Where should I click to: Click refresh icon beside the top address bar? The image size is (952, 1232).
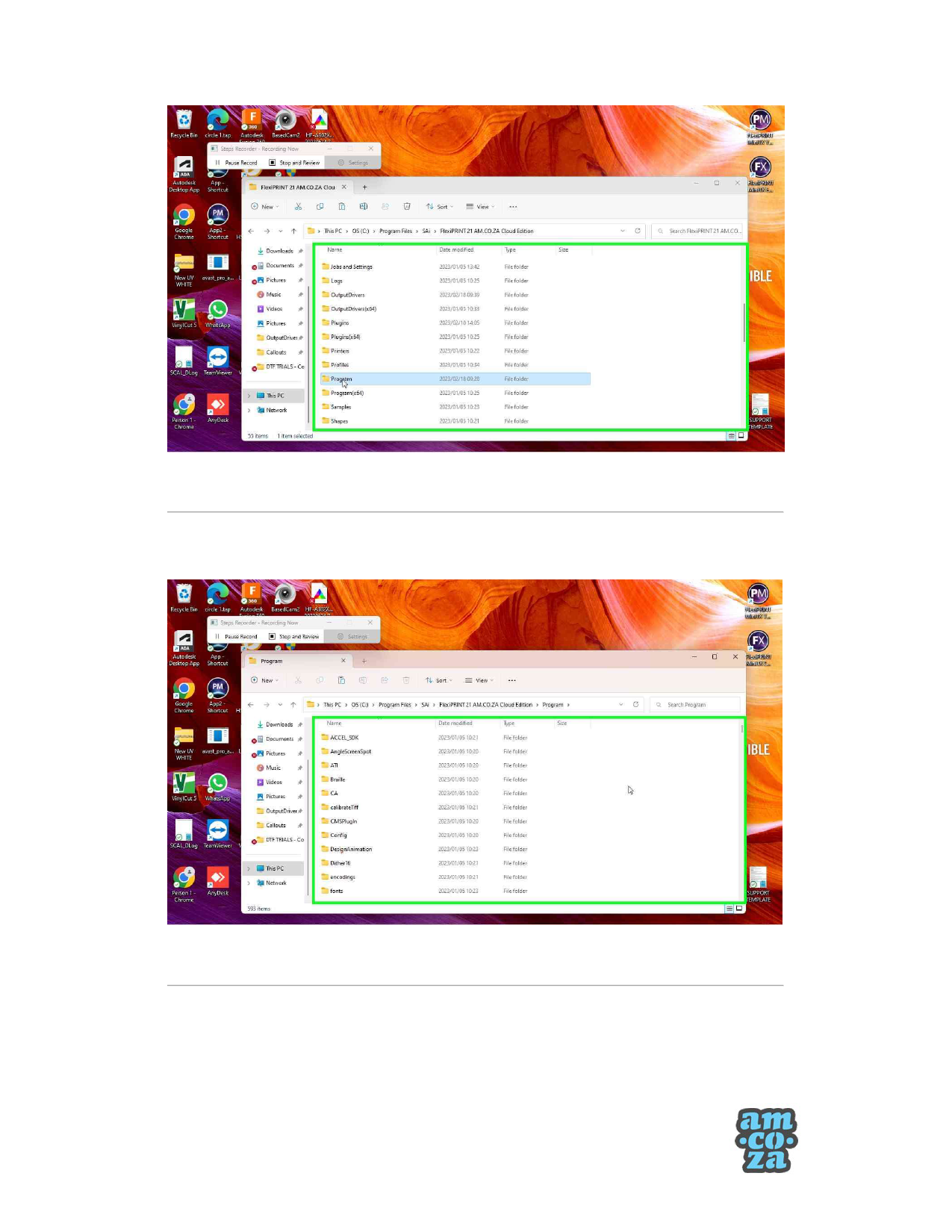(638, 231)
